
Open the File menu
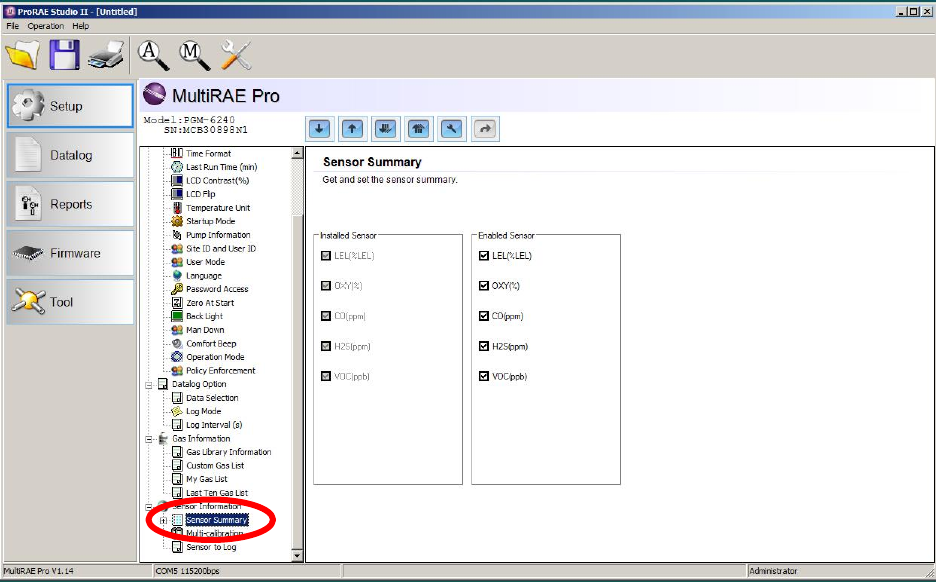13,26
